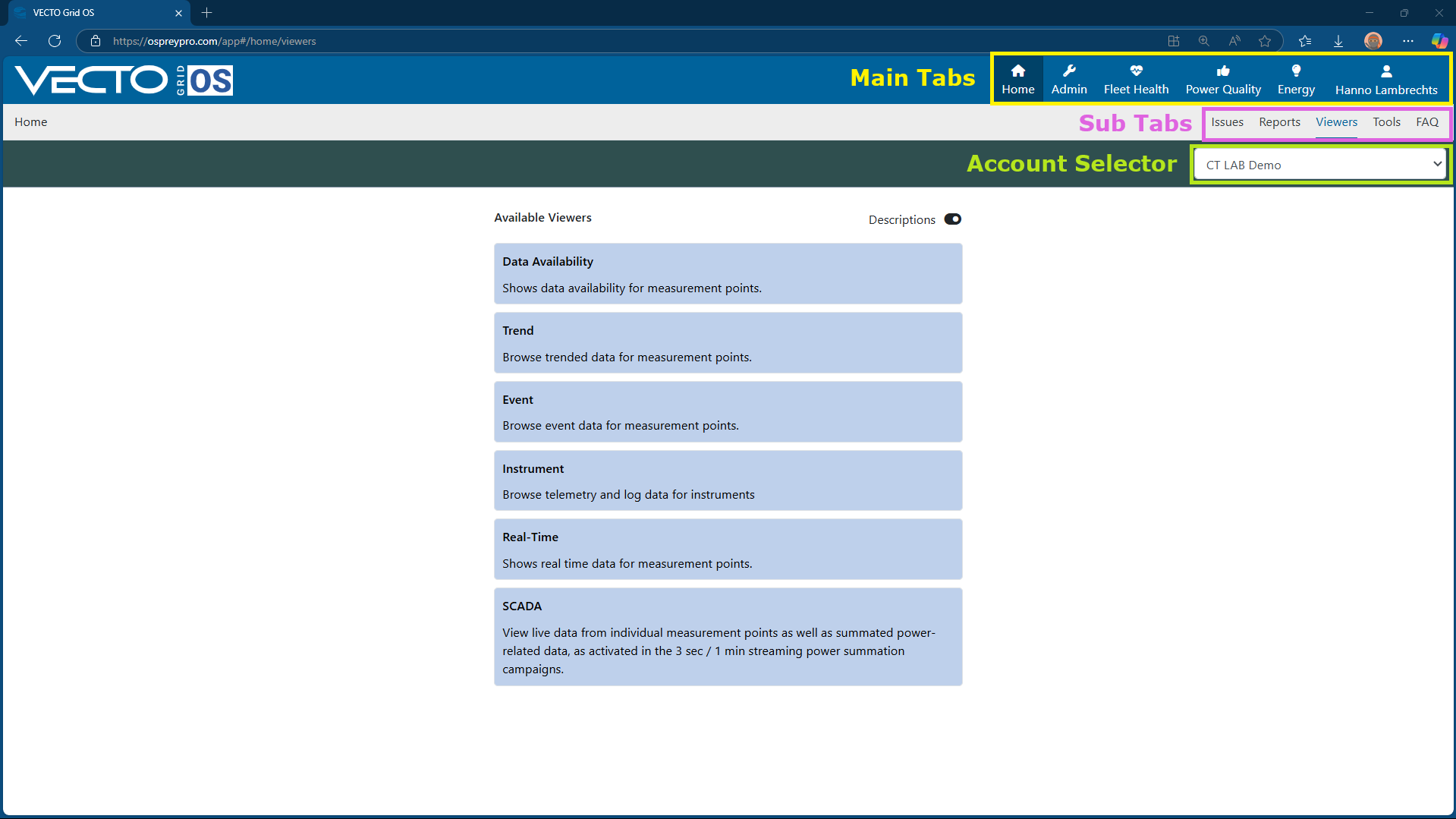Toggle the Descriptions switch off
Screen dimensions: 1456x819
pyautogui.click(x=953, y=219)
